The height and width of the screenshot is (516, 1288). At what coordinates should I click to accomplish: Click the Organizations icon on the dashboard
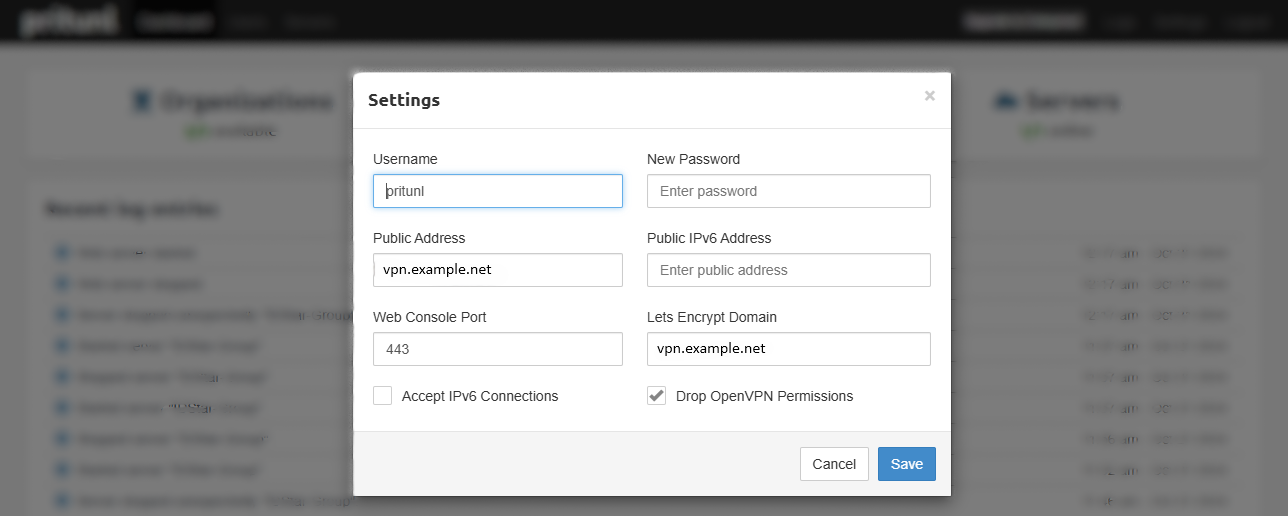[x=142, y=101]
